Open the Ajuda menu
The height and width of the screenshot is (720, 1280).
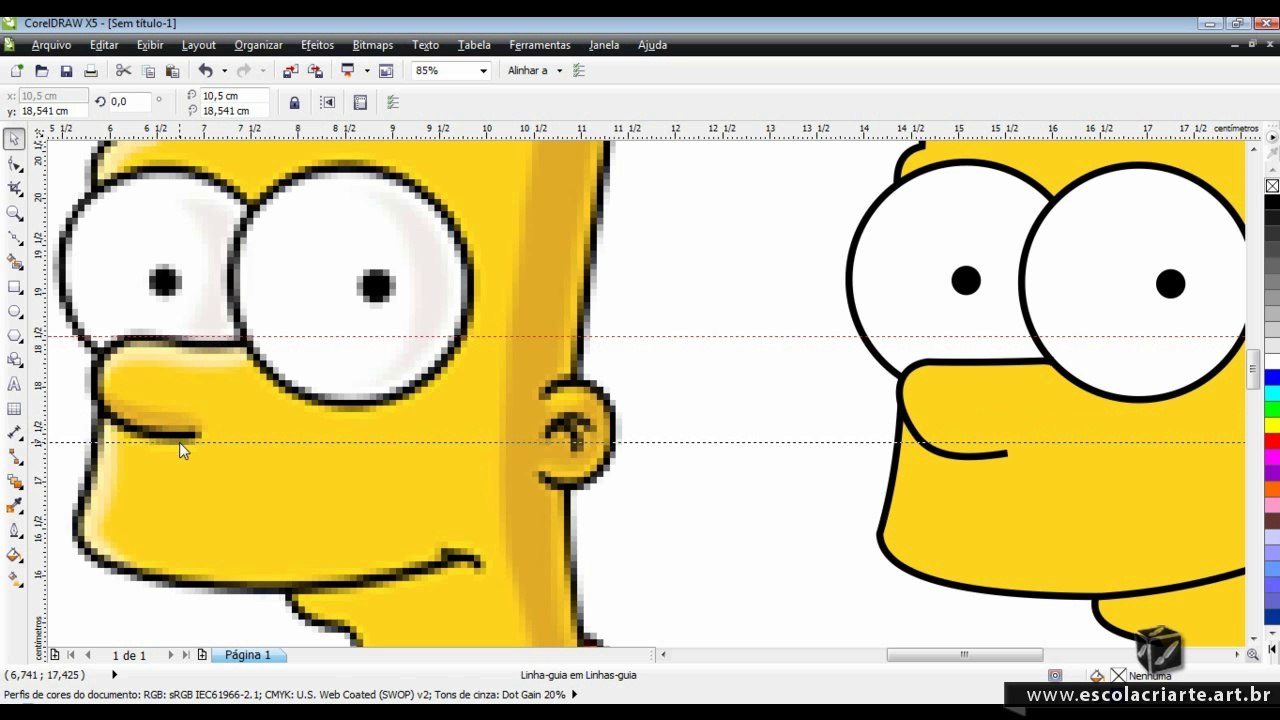pos(652,45)
